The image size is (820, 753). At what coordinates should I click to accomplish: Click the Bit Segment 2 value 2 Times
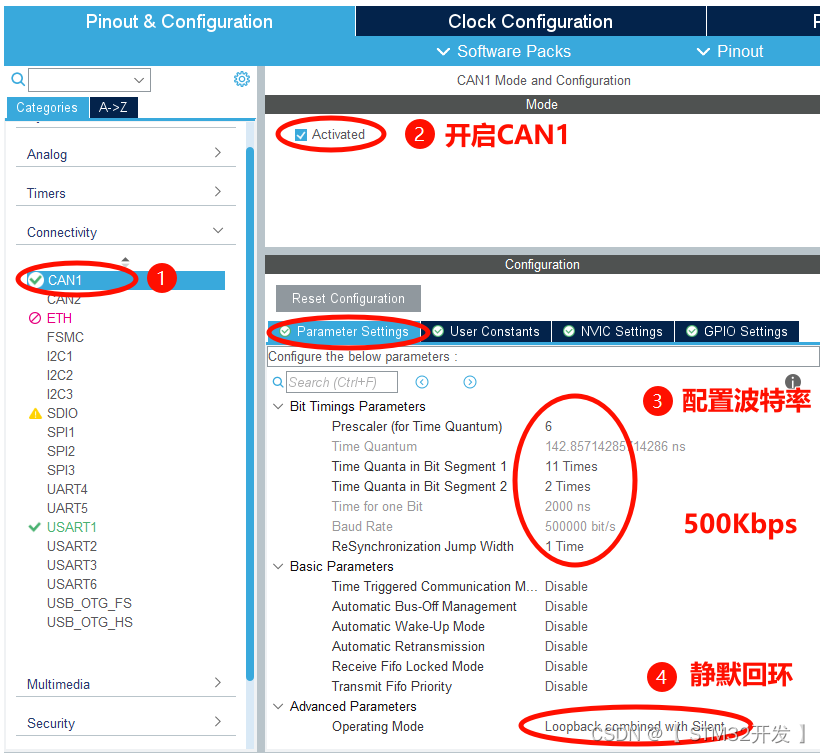(x=567, y=486)
